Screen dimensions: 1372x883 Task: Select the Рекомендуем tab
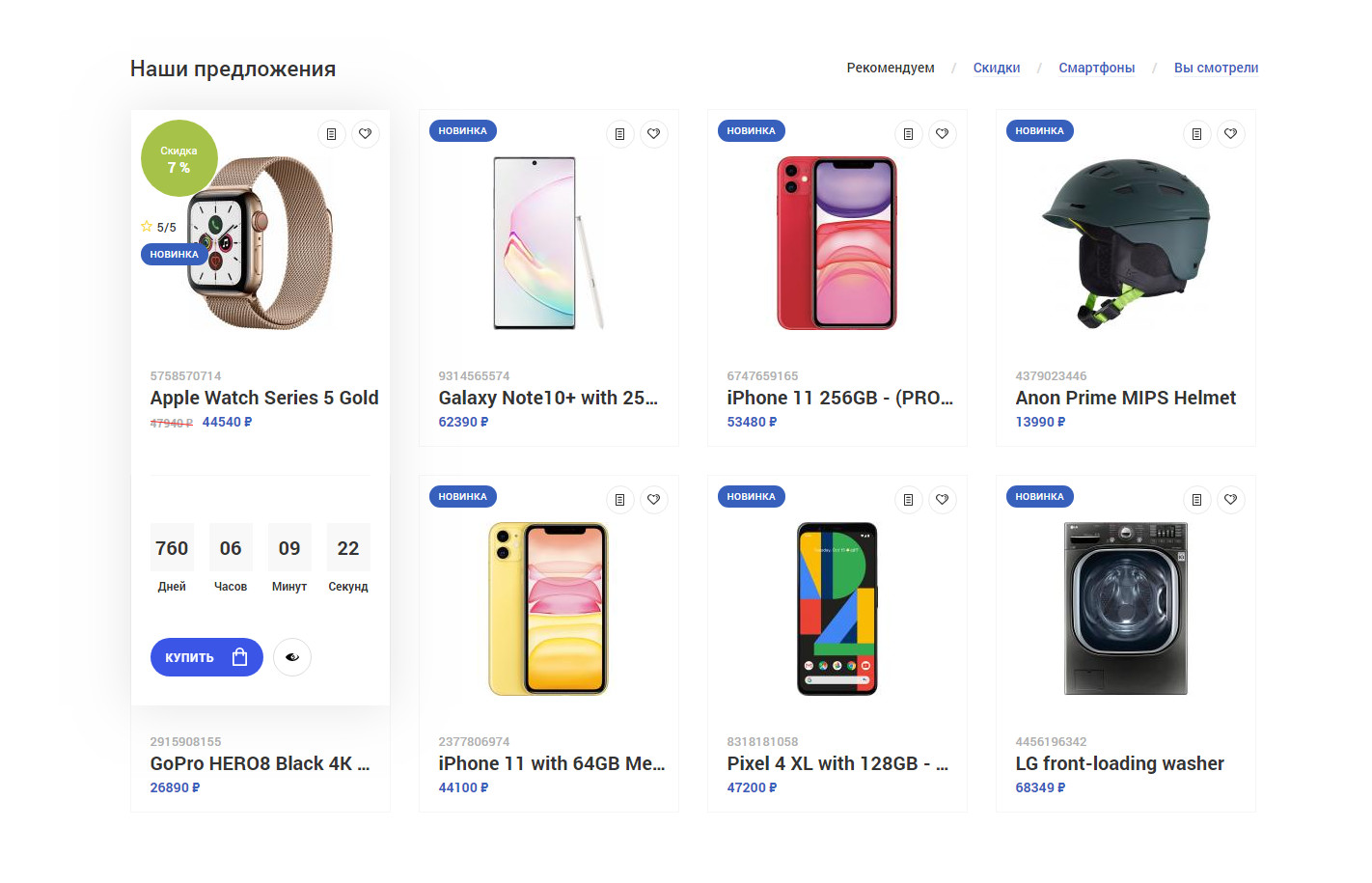890,68
